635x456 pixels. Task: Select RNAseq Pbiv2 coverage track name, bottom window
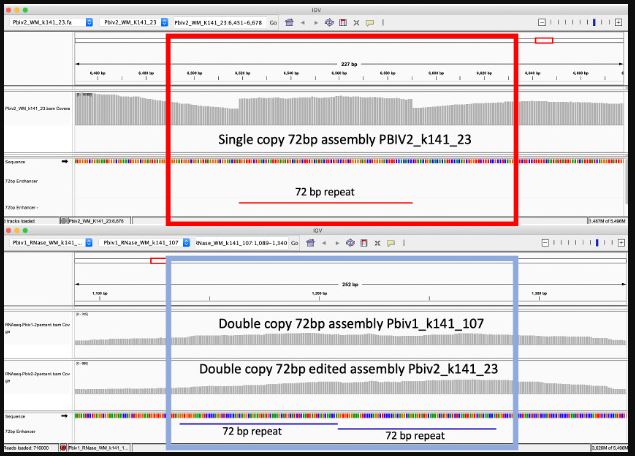(x=38, y=377)
